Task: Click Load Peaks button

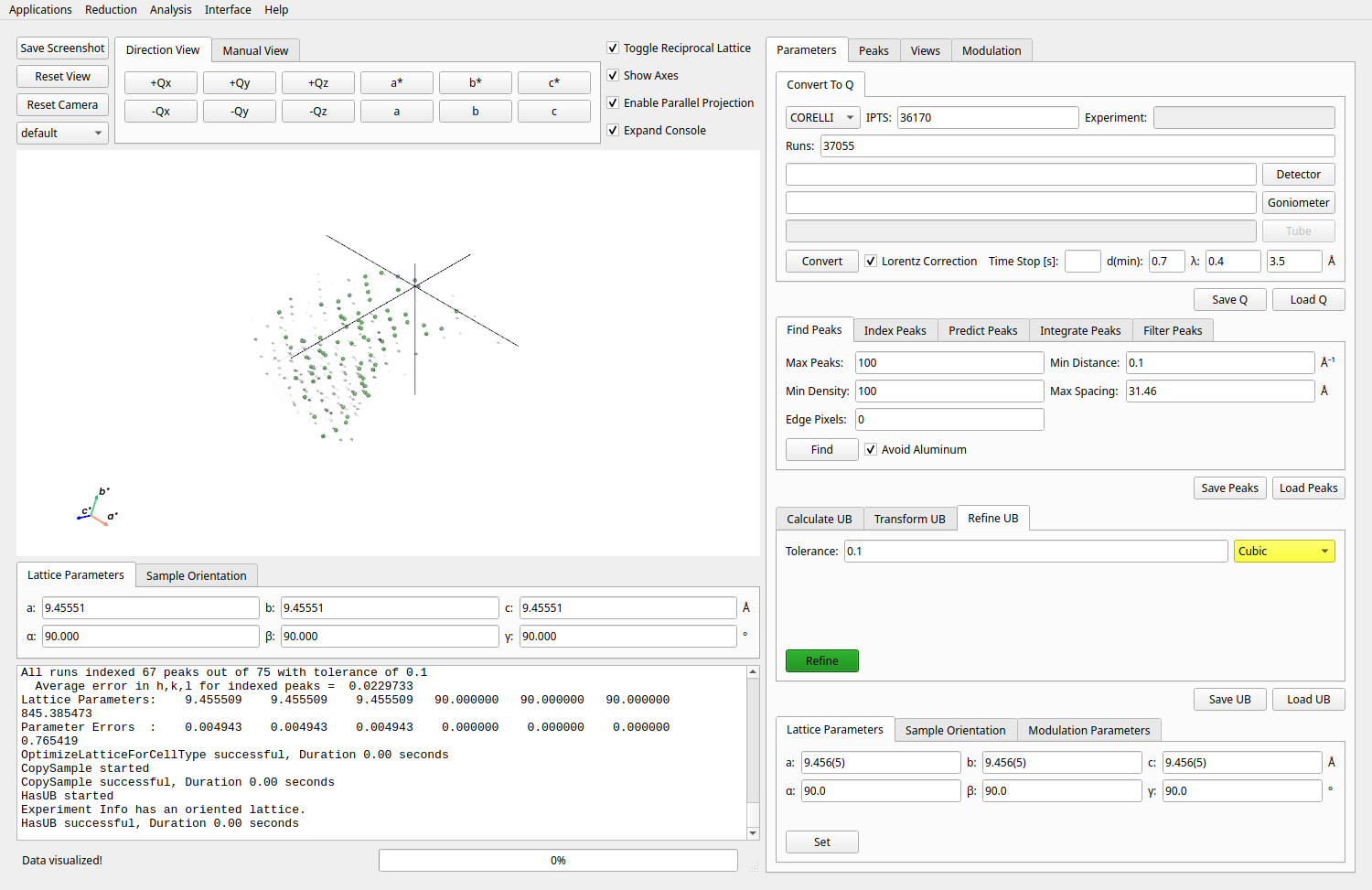Action: click(1309, 488)
